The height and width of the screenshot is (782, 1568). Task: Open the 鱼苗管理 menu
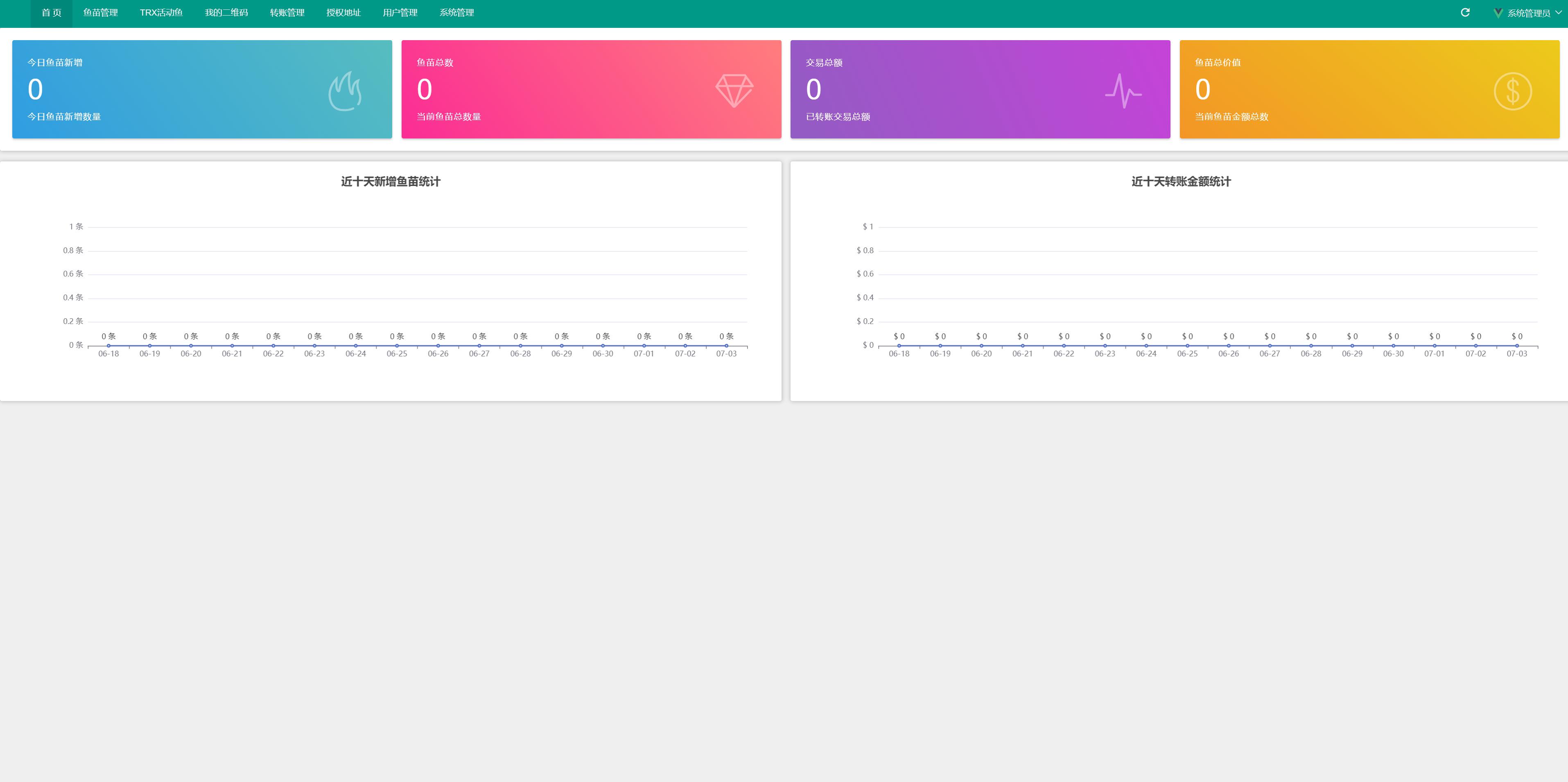pyautogui.click(x=100, y=13)
